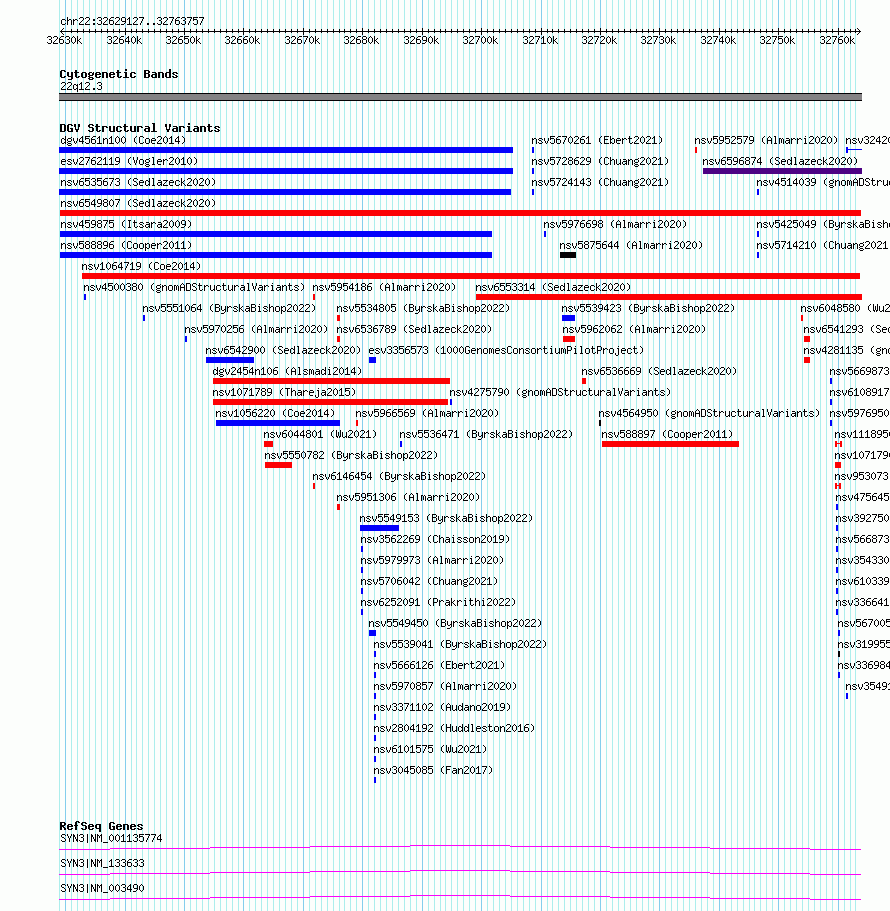The height and width of the screenshot is (911, 890).
Task: Click the black nsv5875644 variant bar
Action: coord(568,255)
